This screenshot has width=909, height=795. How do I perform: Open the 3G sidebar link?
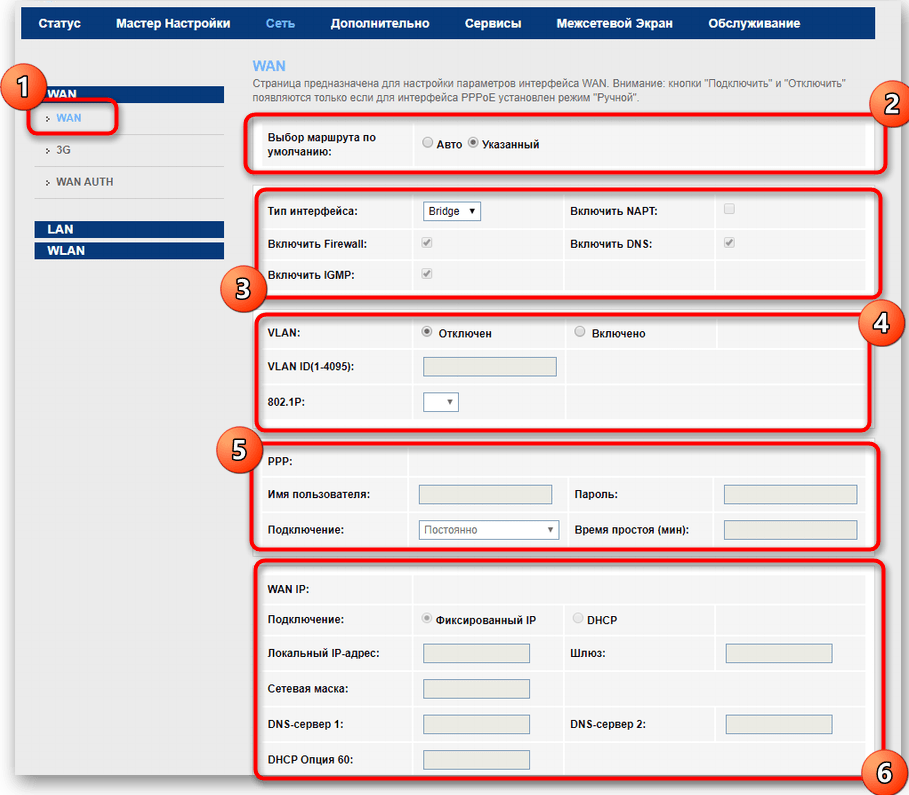63,150
